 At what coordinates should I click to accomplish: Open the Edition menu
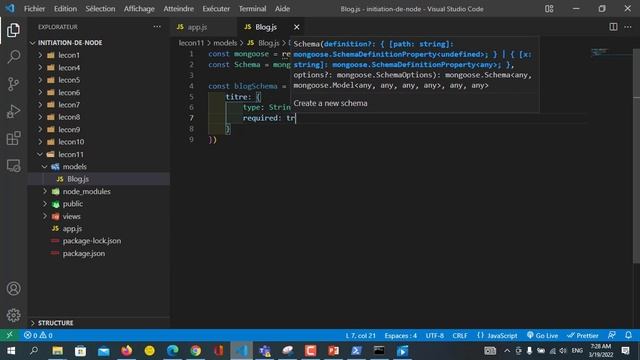pyautogui.click(x=65, y=9)
